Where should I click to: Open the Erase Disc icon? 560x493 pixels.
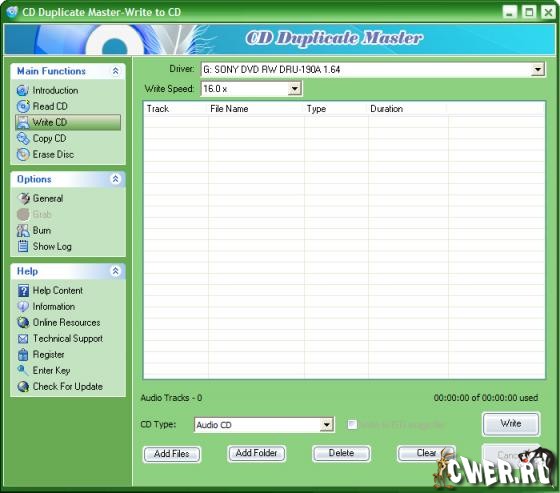pyautogui.click(x=23, y=154)
